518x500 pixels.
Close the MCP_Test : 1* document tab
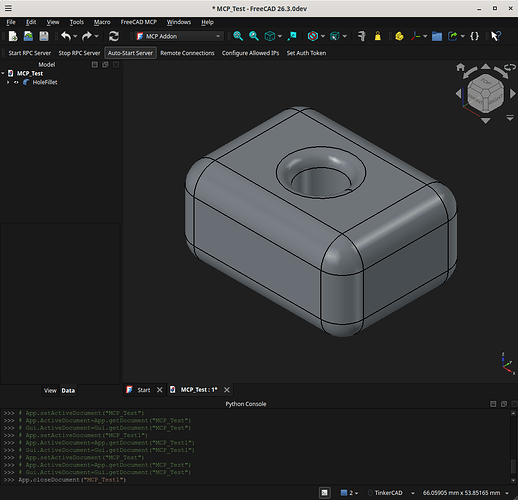click(x=227, y=390)
